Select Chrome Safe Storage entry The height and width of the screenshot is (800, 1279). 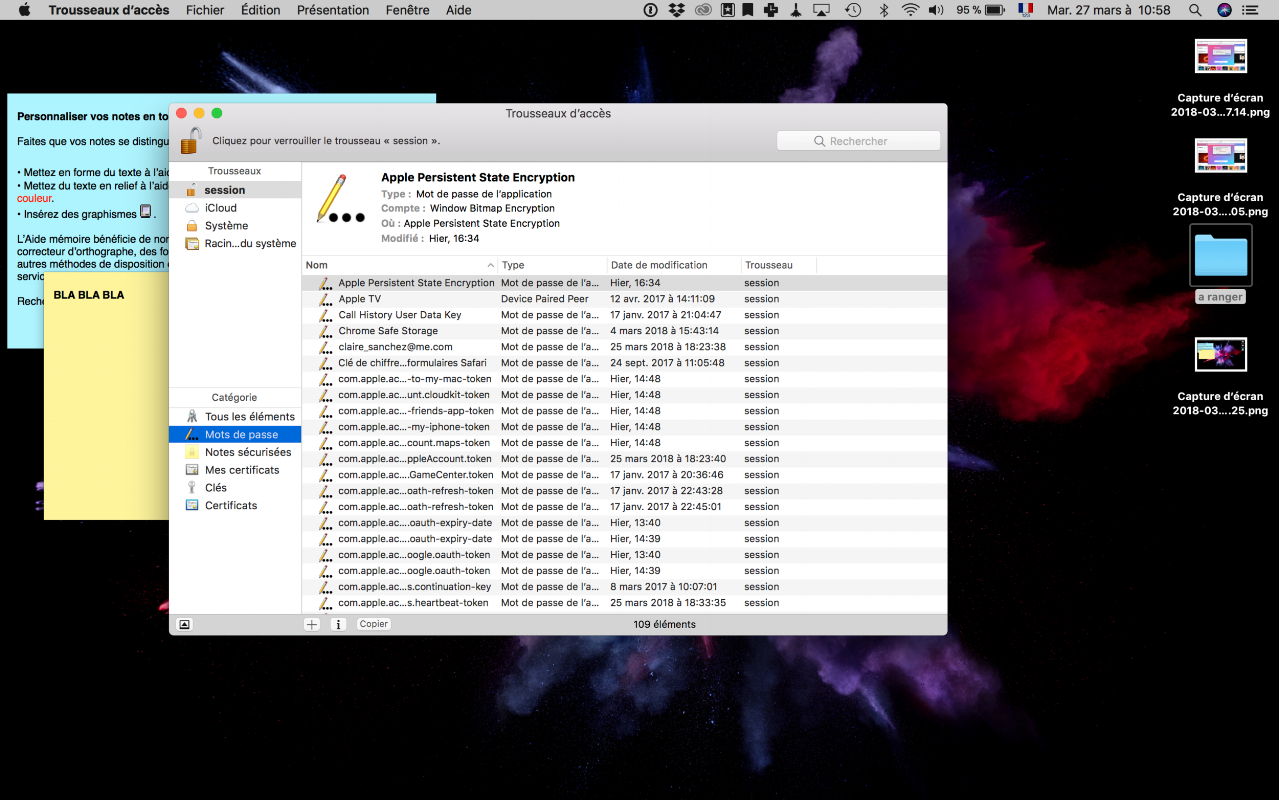(624, 331)
